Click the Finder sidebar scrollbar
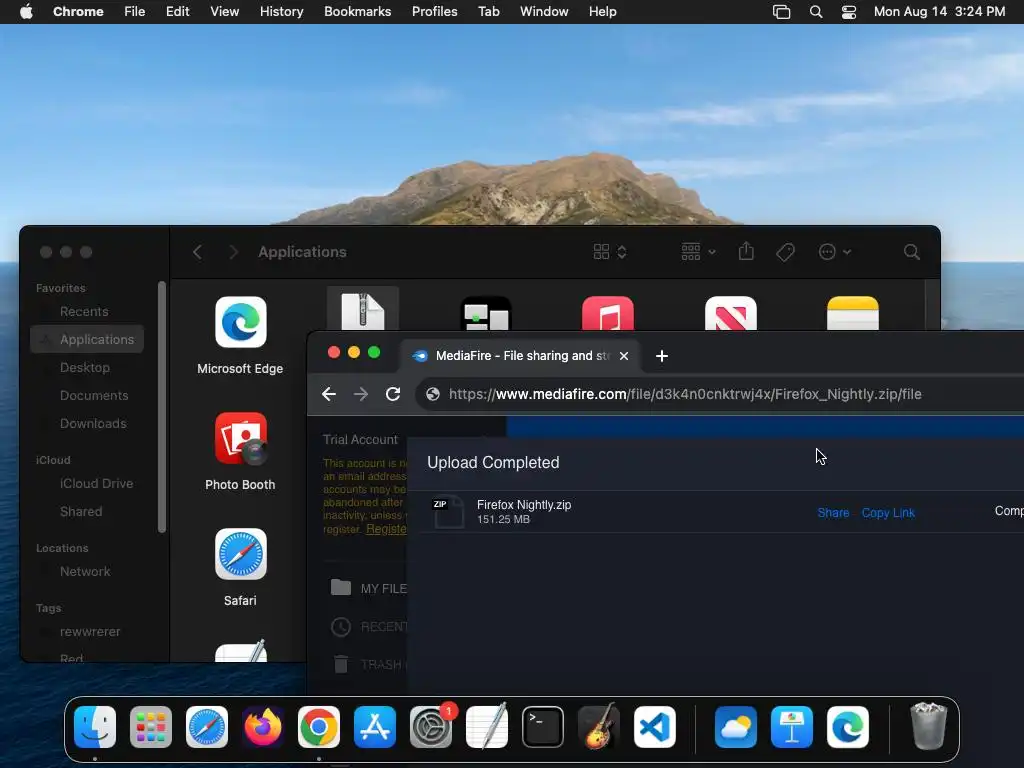 tap(162, 407)
